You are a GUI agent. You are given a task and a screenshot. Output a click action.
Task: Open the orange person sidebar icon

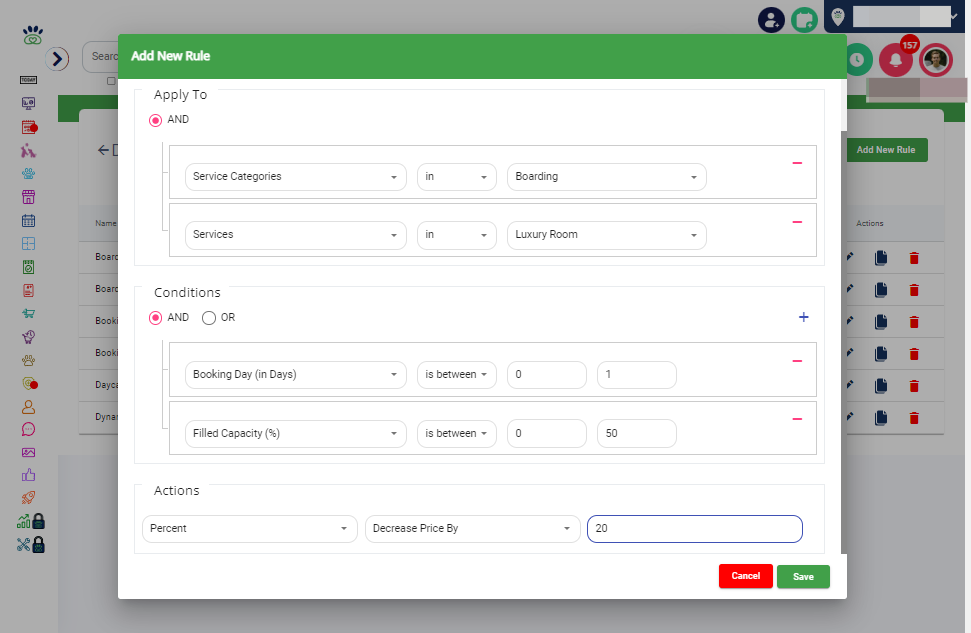28,407
